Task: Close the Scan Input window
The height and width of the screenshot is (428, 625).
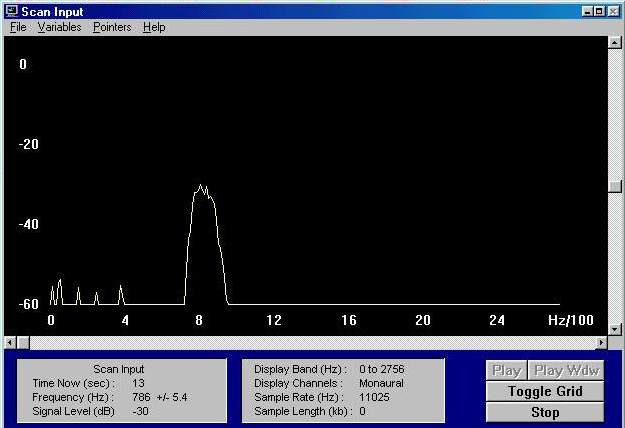Action: [x=614, y=10]
